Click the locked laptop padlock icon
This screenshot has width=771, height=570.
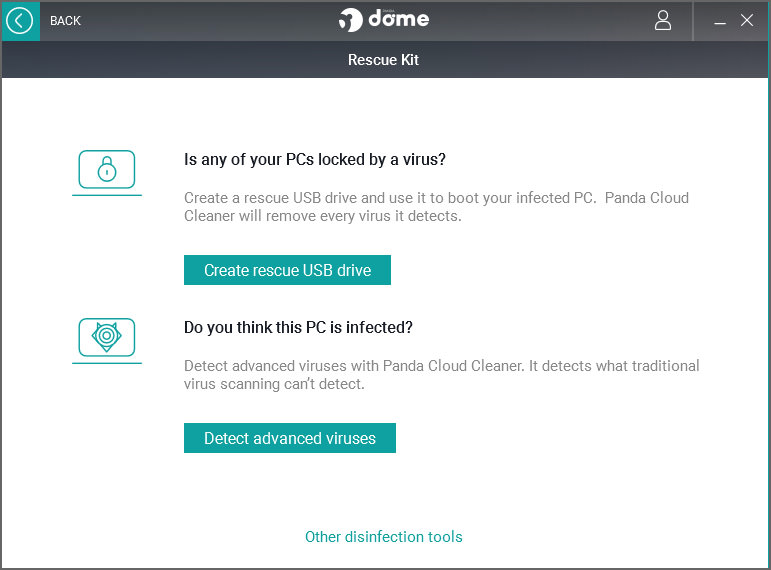[x=107, y=169]
